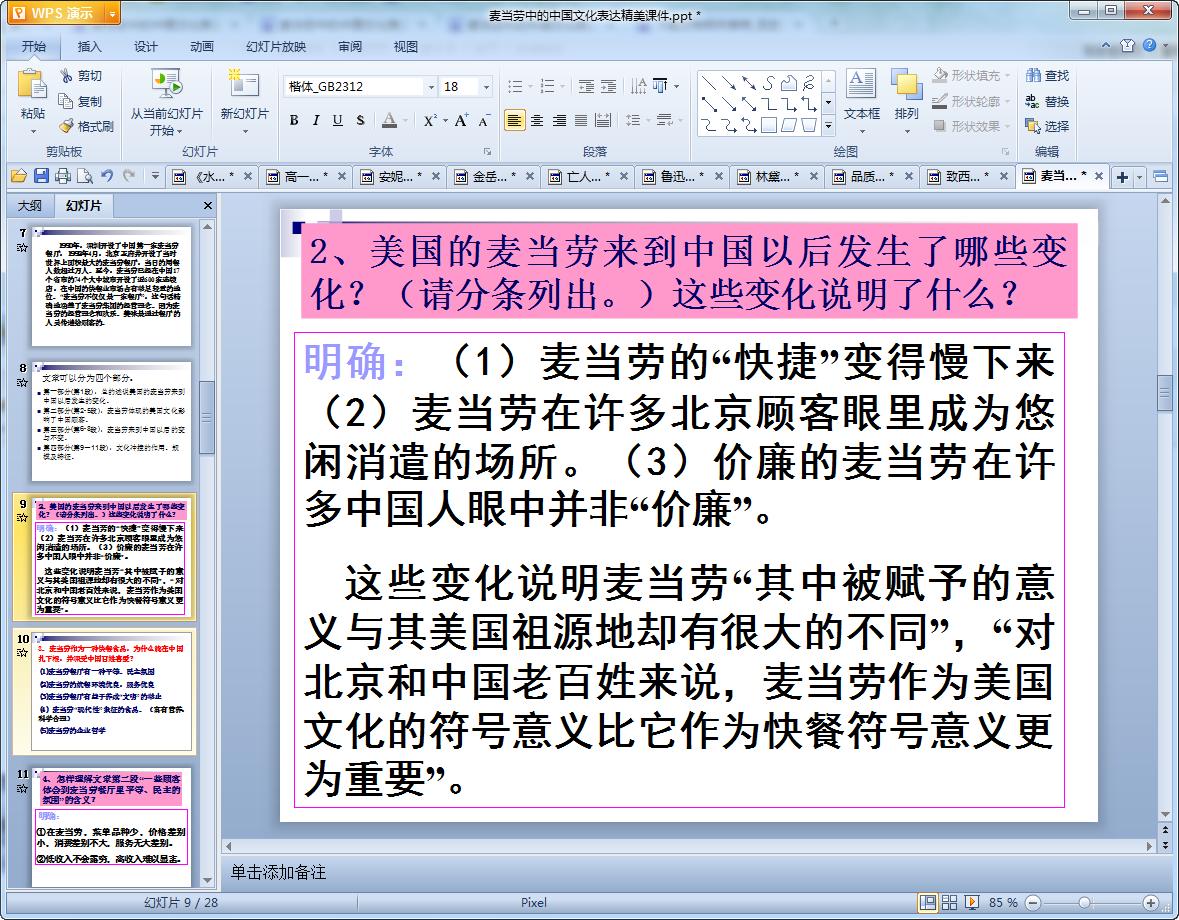Toggle bold formatting B
This screenshot has height=920, width=1179.
tap(294, 120)
